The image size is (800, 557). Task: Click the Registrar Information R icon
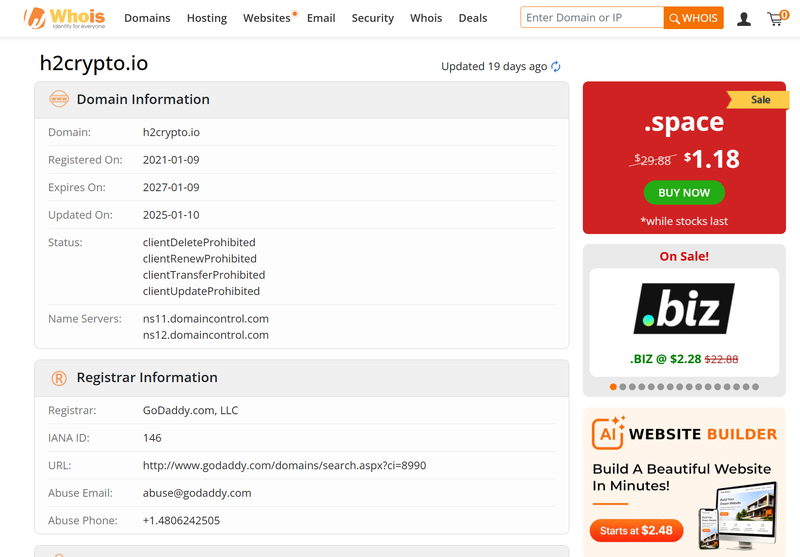pos(59,378)
